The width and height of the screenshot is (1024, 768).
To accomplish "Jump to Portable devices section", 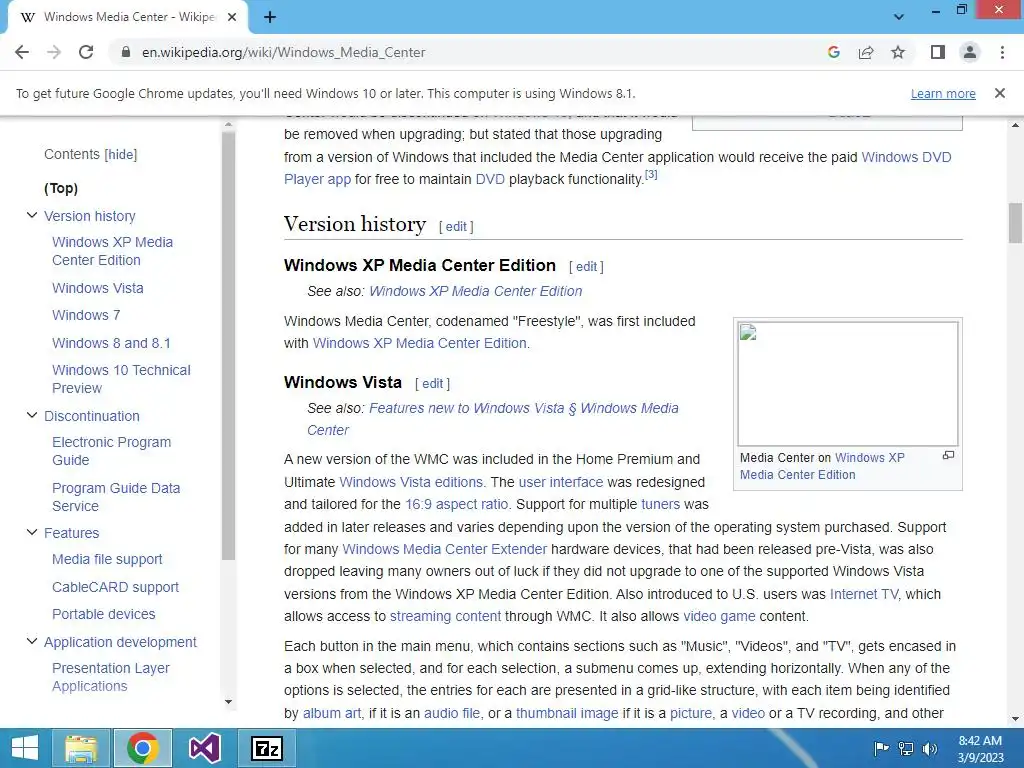I will pyautogui.click(x=103, y=615).
